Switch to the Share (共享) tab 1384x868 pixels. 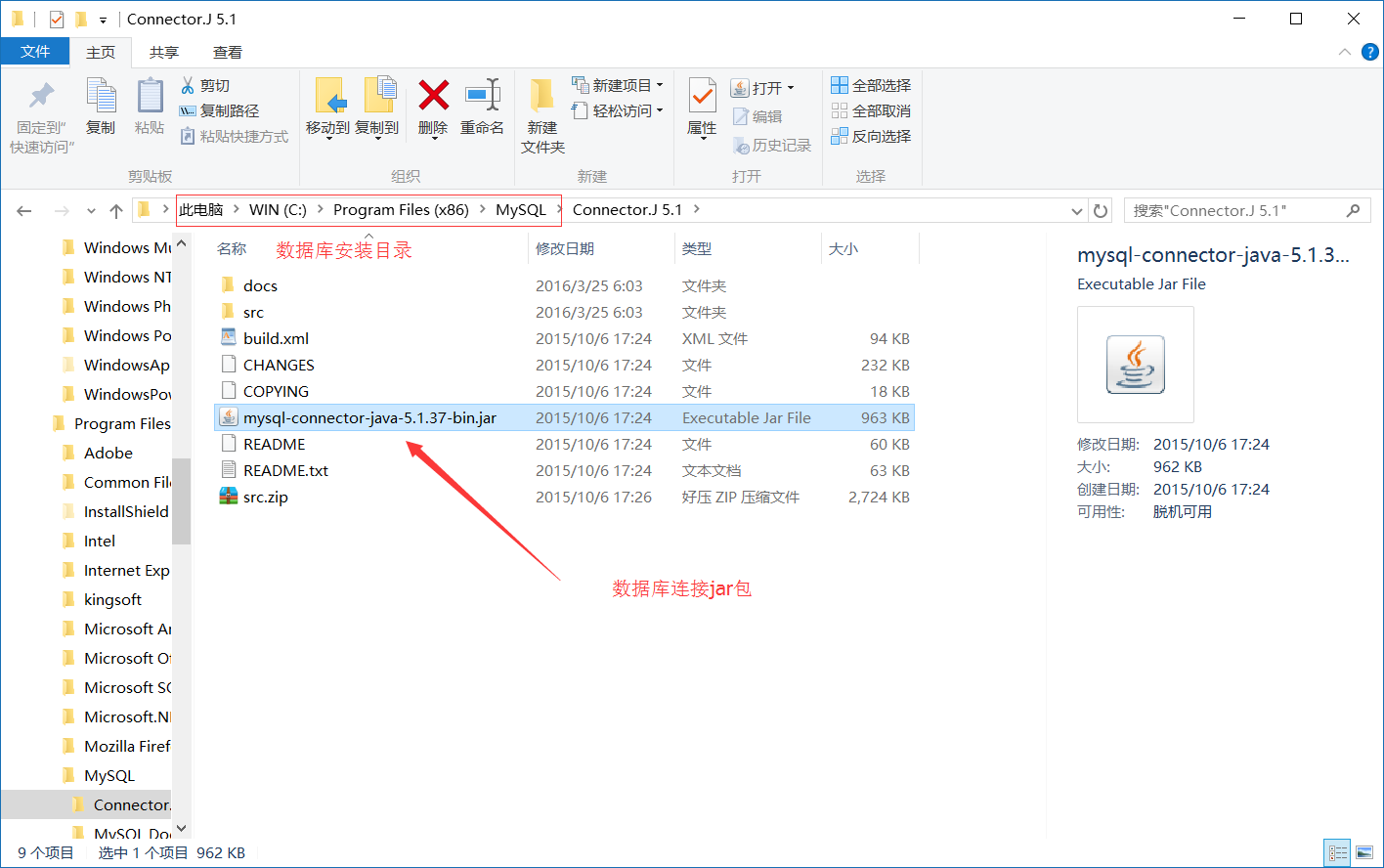click(x=164, y=52)
